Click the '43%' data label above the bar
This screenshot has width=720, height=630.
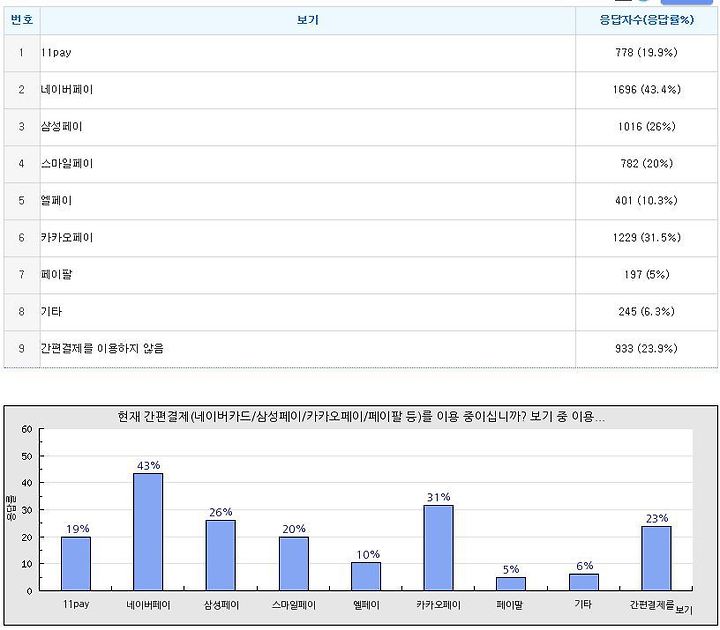[148, 466]
